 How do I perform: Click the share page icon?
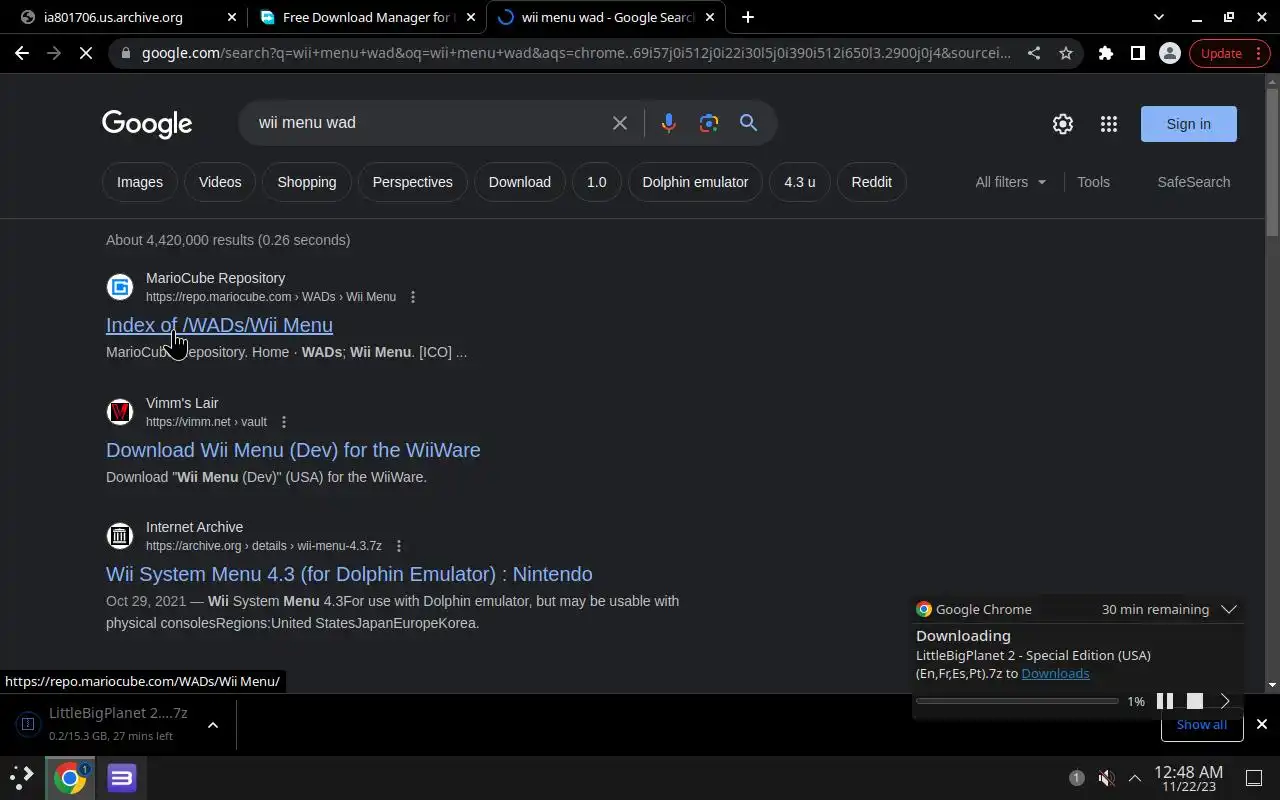(x=1034, y=53)
